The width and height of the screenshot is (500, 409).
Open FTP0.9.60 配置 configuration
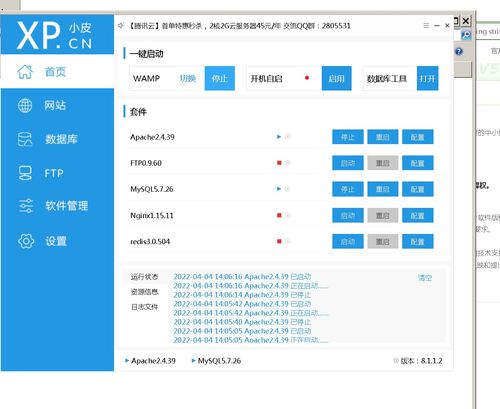(x=418, y=163)
